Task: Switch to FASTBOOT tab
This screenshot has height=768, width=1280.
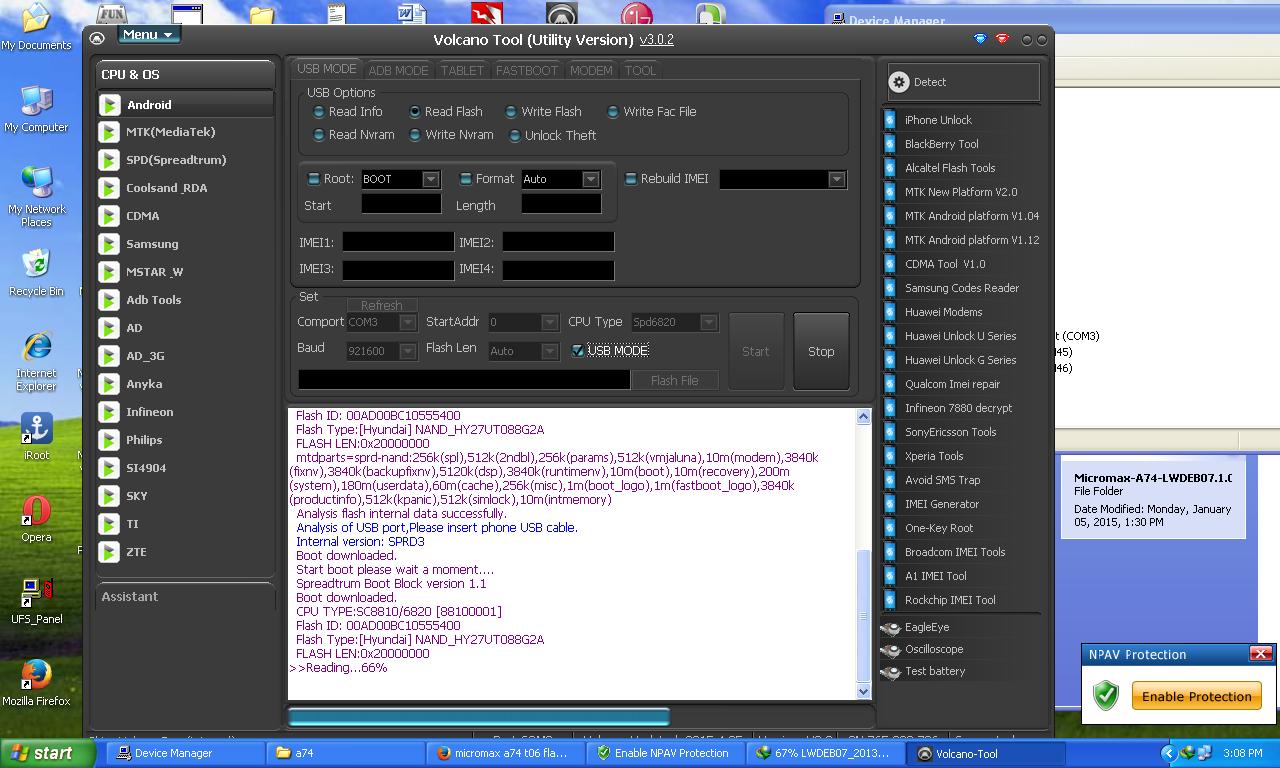Action: [527, 70]
